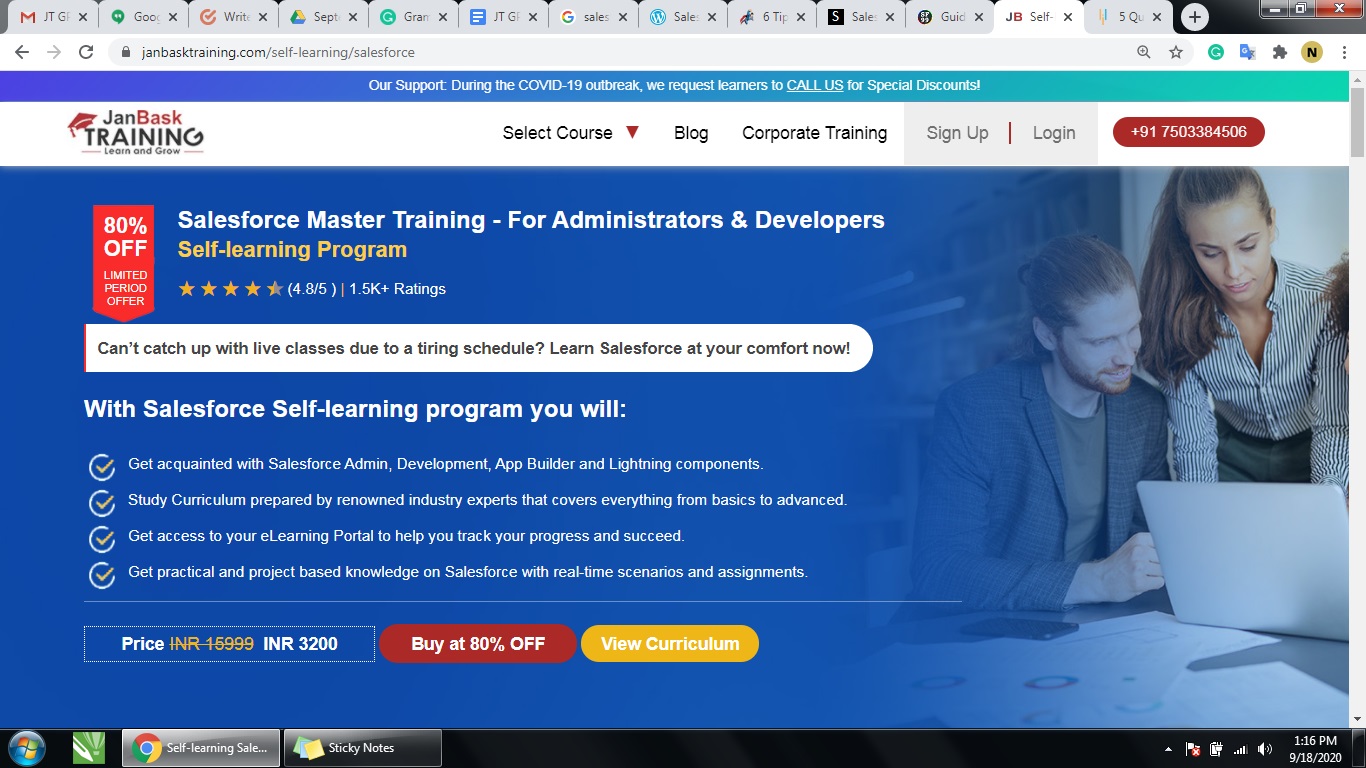Click the 'Self-learning Program' subtitle
Screen dimensions: 1366x768
pyautogui.click(x=292, y=250)
